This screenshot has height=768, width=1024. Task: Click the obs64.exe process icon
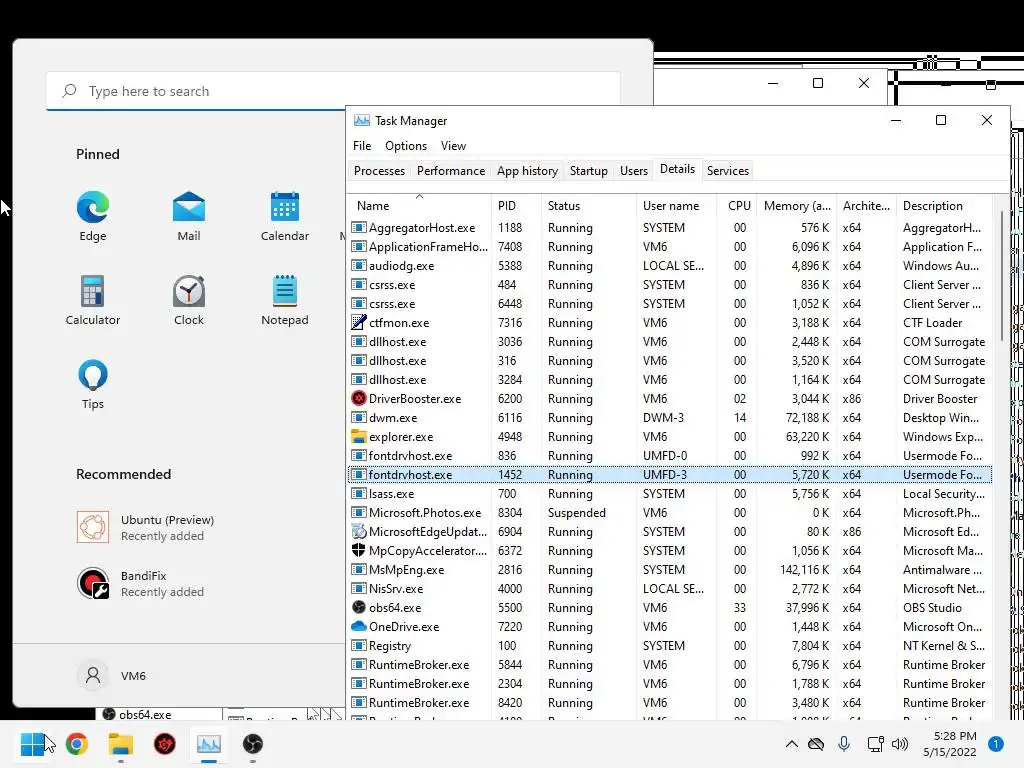click(359, 607)
